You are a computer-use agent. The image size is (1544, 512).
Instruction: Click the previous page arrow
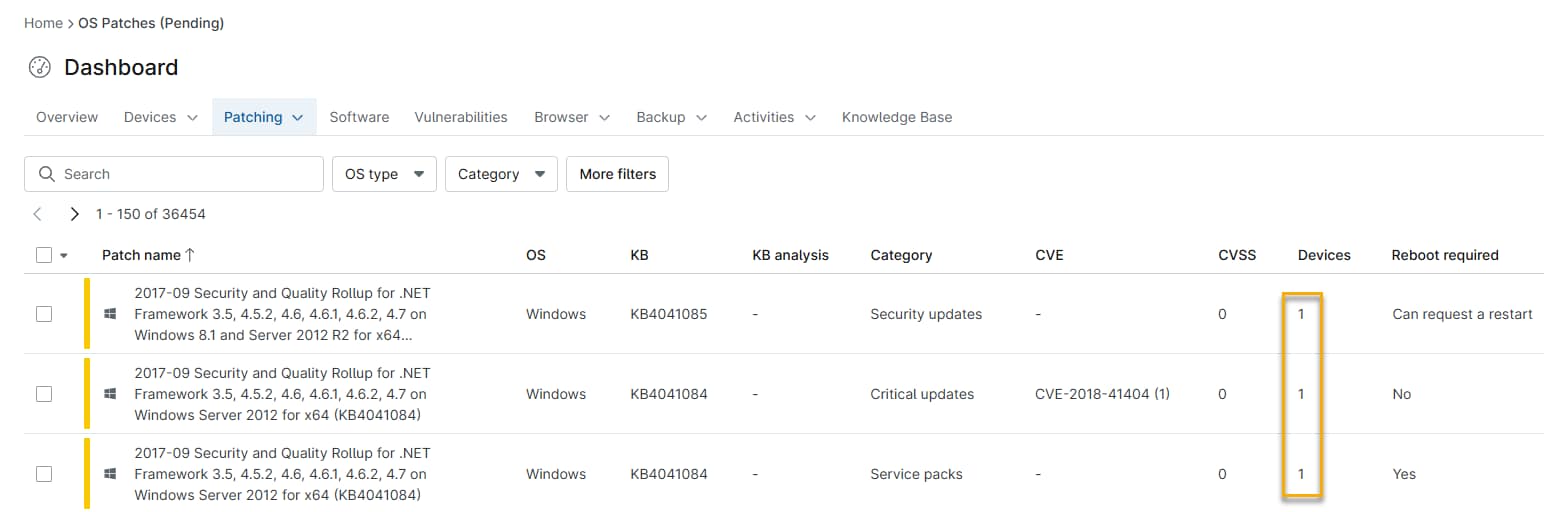37,214
